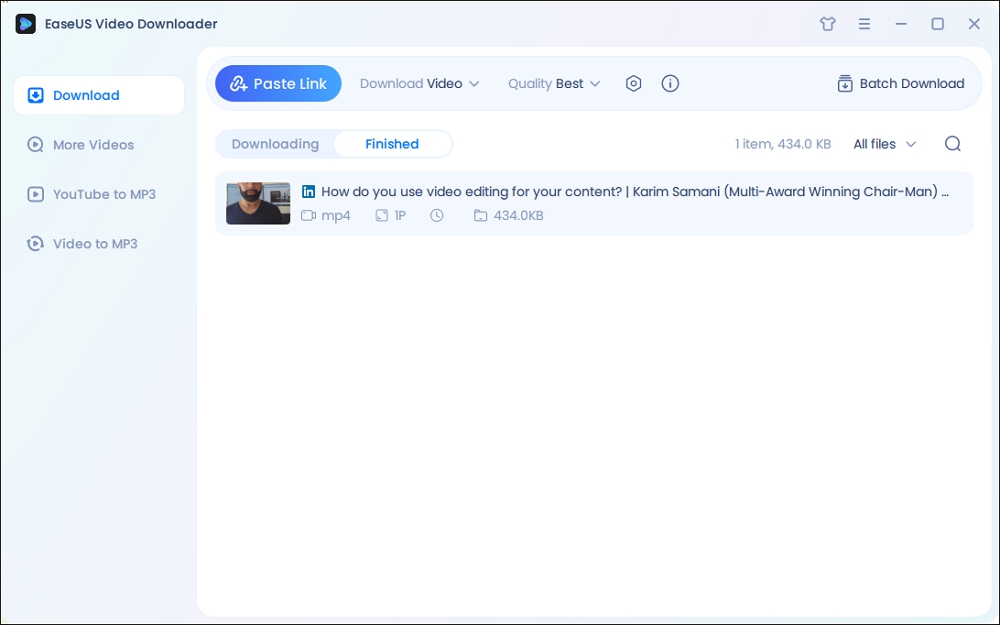Screen dimensions: 1000x625
Task: Click the info circle icon
Action: [x=670, y=84]
